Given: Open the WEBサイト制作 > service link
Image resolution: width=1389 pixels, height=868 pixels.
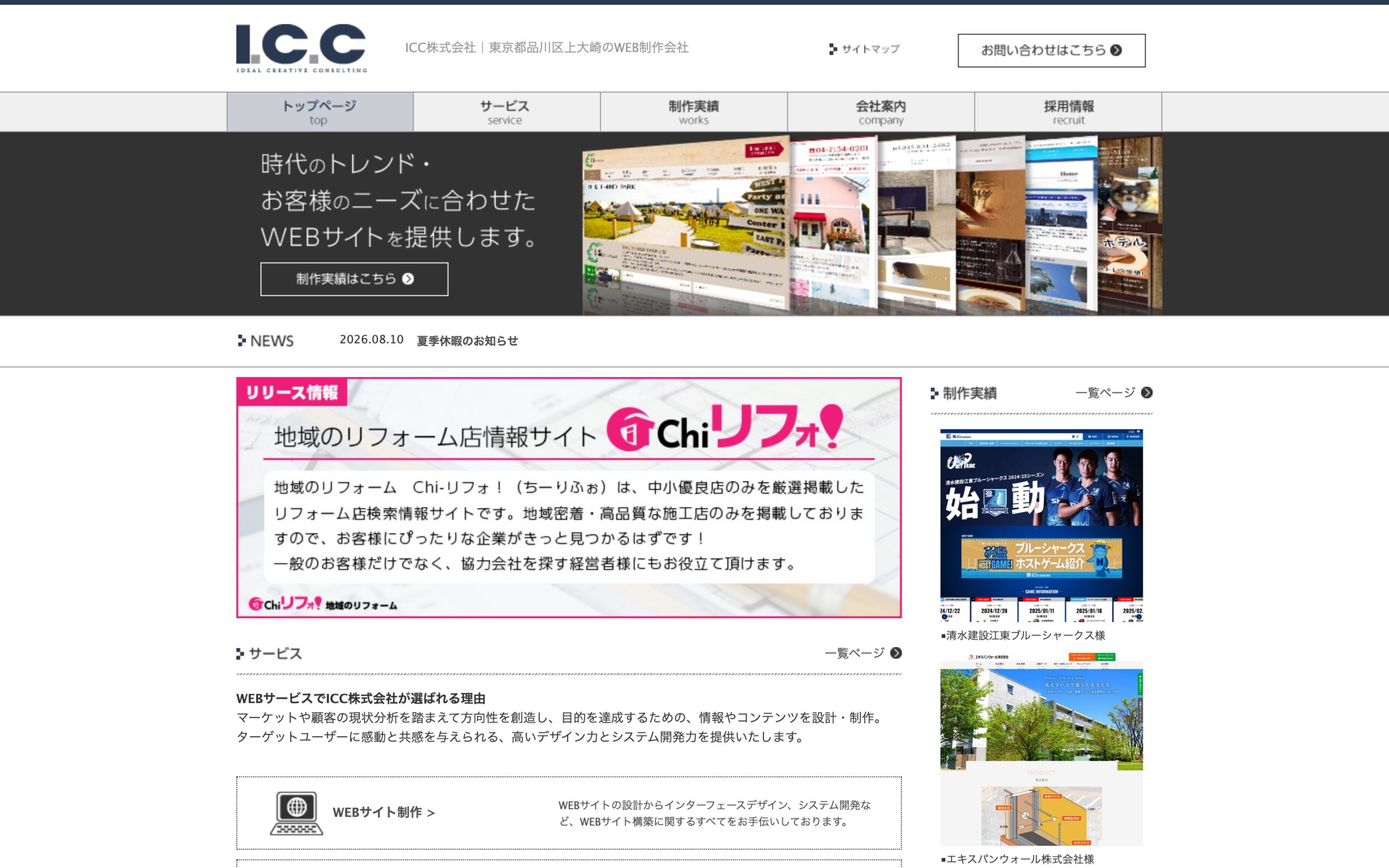Looking at the screenshot, I should click(x=384, y=812).
